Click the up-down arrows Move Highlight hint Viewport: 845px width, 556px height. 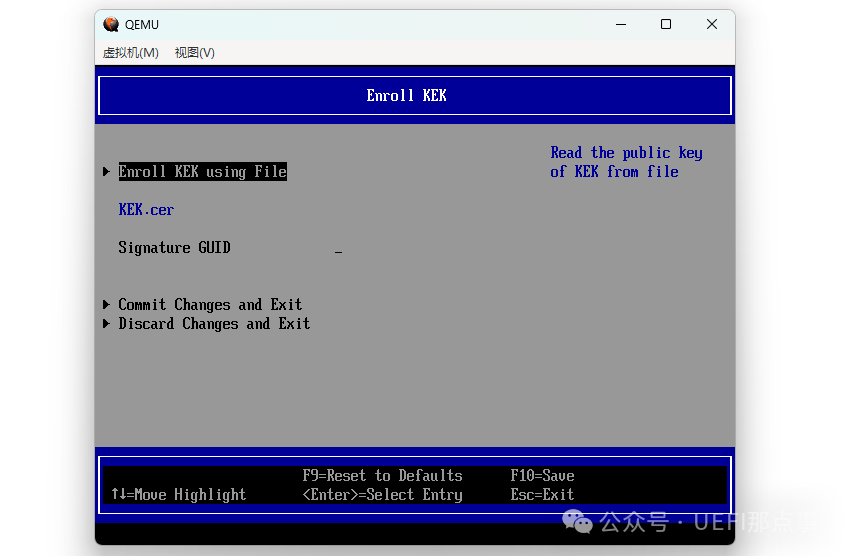pyautogui.click(x=178, y=495)
